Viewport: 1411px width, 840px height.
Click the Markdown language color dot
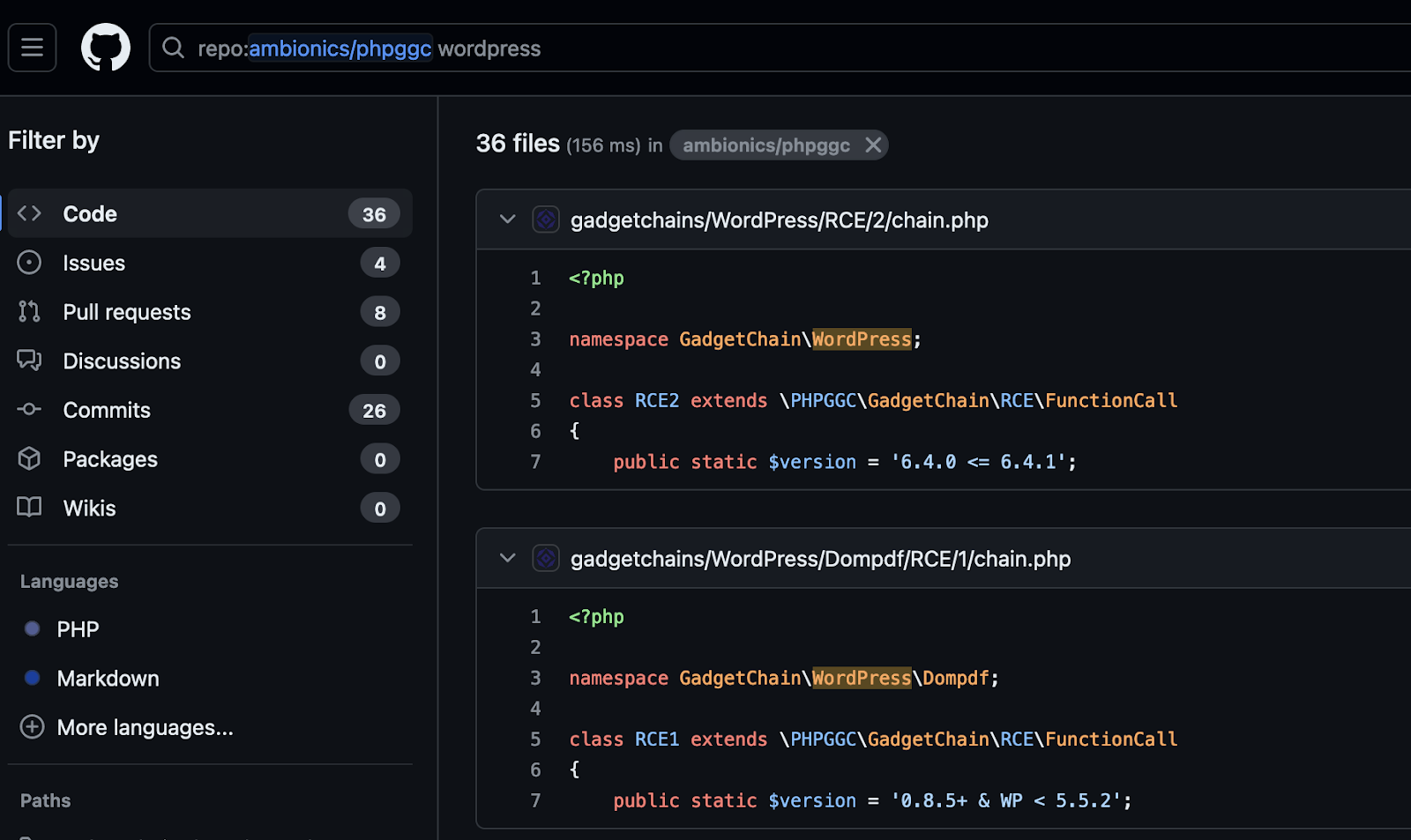coord(33,678)
